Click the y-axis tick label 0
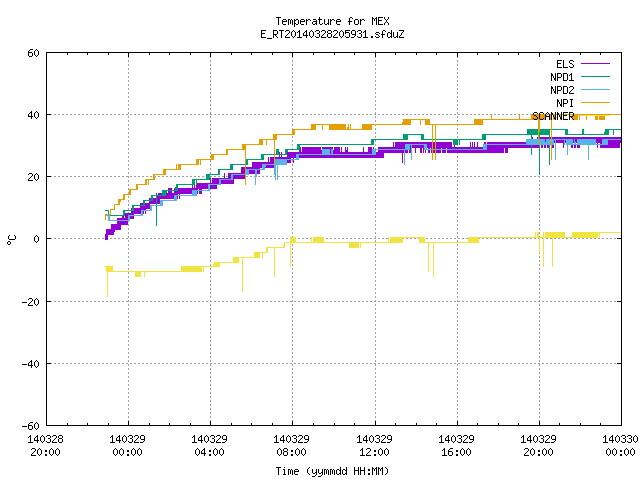 click(x=37, y=240)
